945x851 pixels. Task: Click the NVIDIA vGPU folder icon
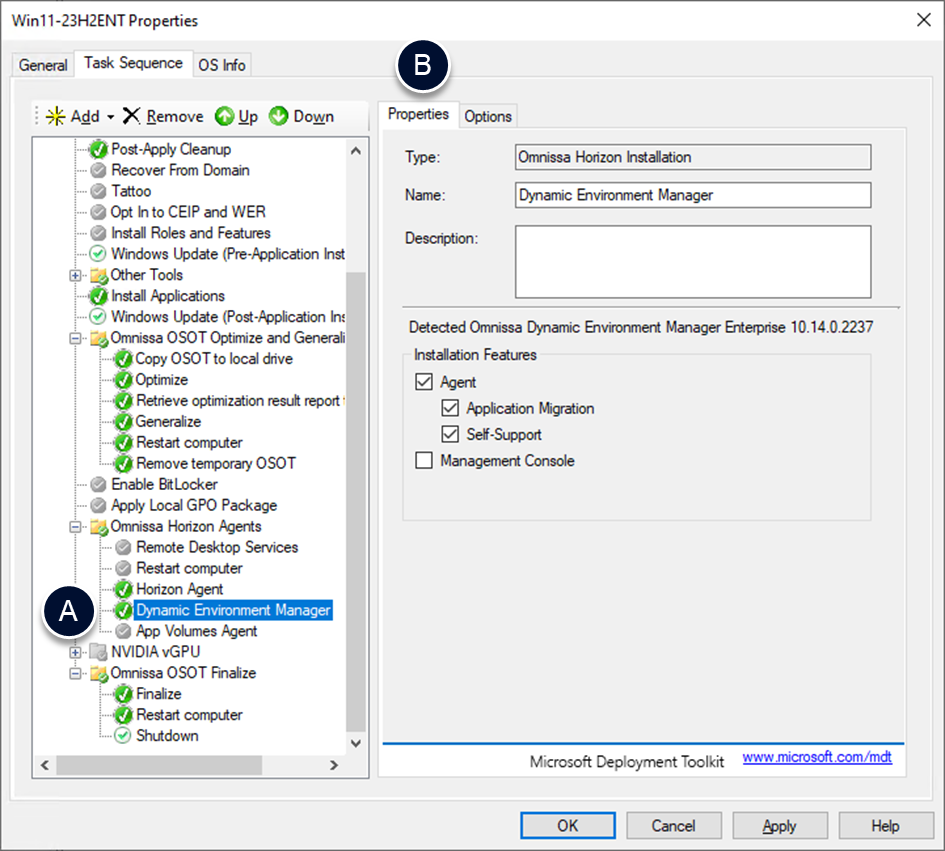[98, 652]
